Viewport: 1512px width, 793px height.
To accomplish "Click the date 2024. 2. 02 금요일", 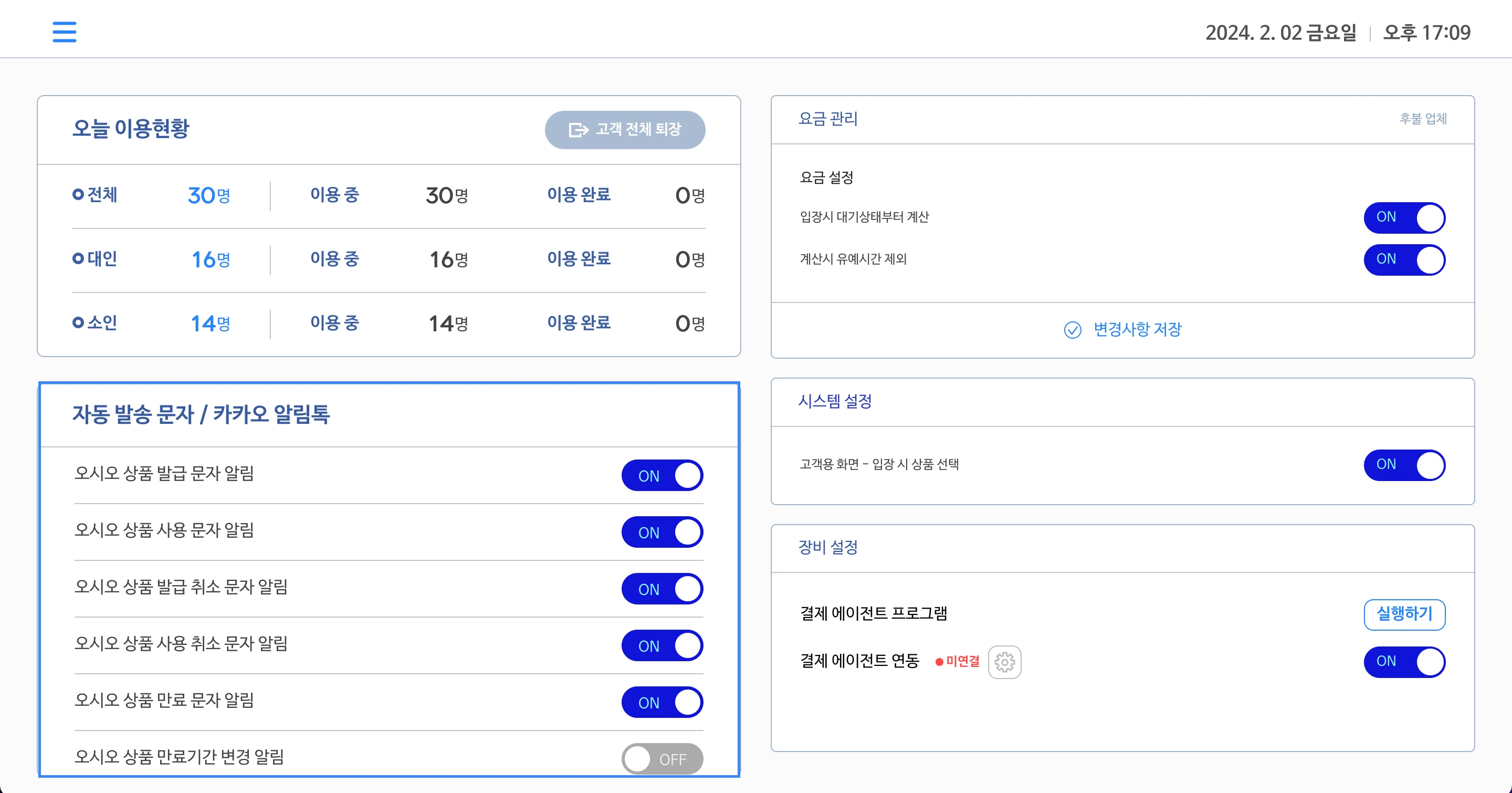I will tap(1281, 33).
